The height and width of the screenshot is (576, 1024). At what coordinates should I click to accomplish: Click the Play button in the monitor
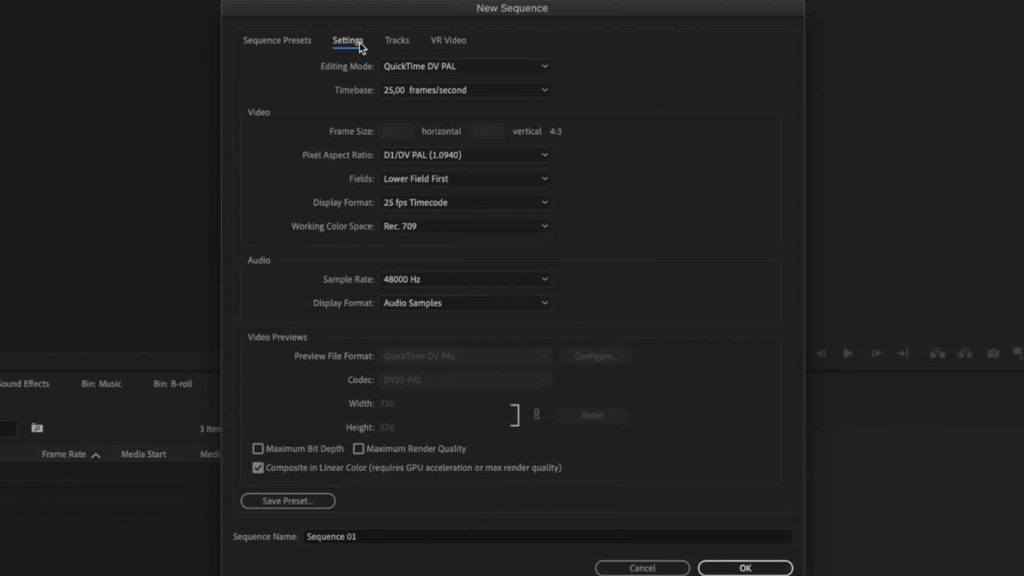point(848,353)
